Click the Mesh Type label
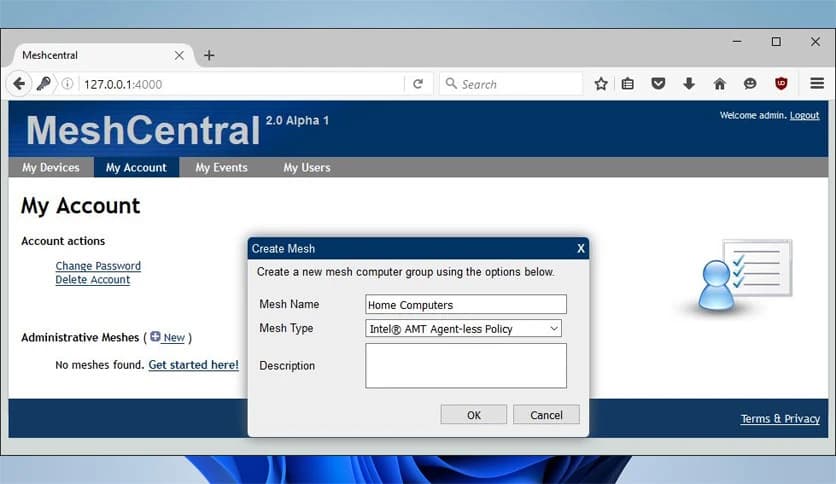Image resolution: width=836 pixels, height=484 pixels. (x=286, y=328)
